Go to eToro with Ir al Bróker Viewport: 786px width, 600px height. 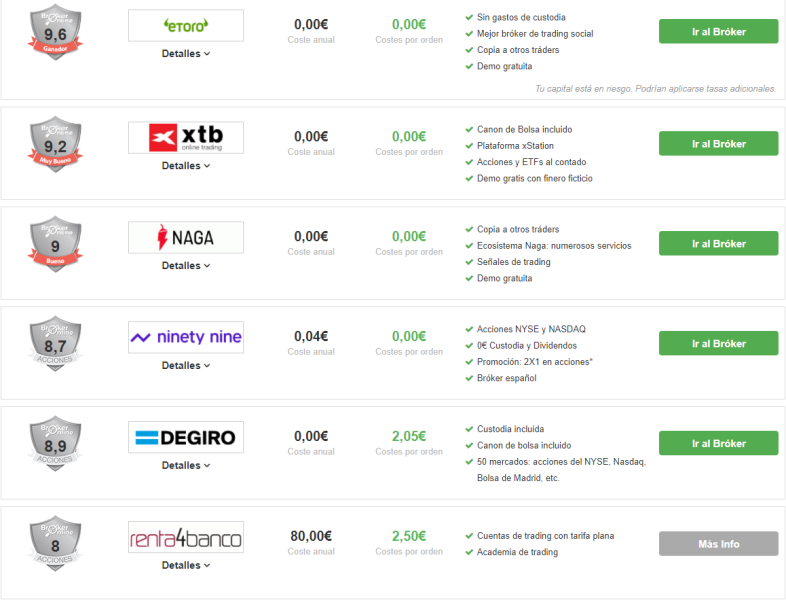click(718, 32)
